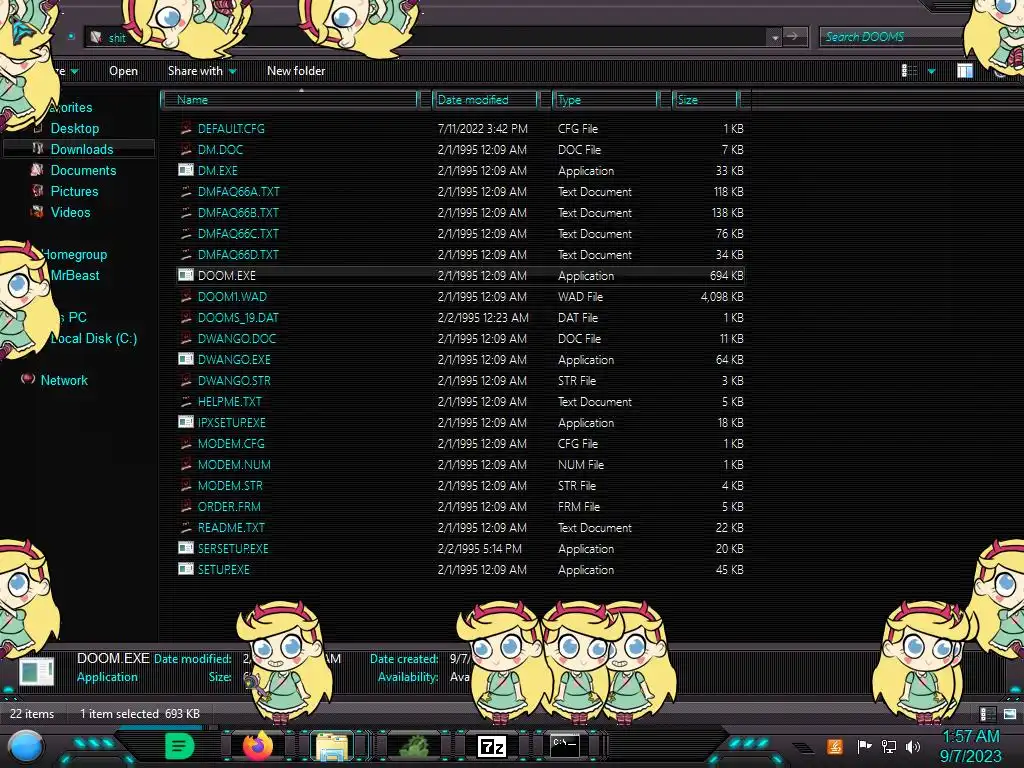
Task: Click the DOOM.EXE thumbnail in details pane
Action: click(37, 671)
